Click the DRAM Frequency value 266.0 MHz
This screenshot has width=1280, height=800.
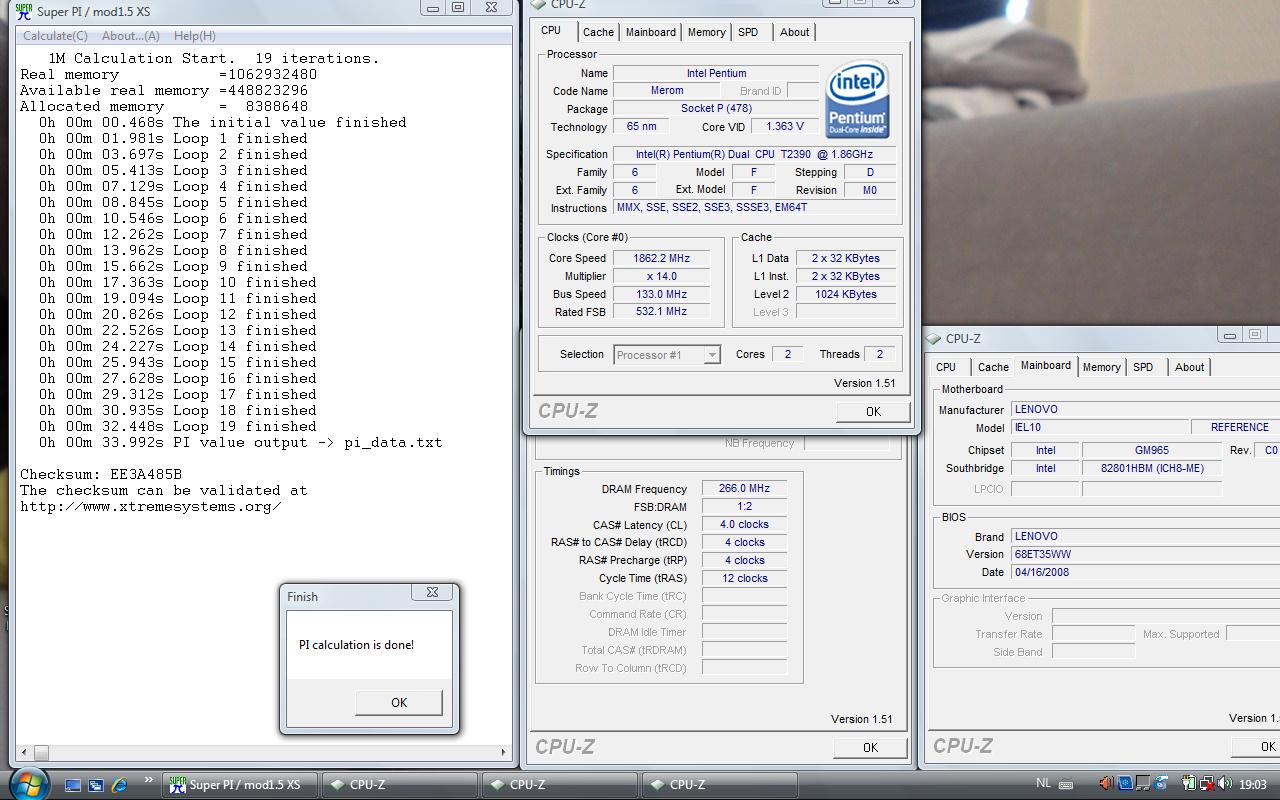click(x=744, y=489)
